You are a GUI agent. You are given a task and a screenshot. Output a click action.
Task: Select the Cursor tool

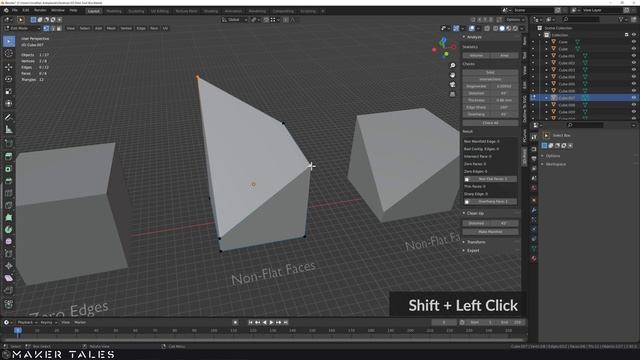pos(9,54)
